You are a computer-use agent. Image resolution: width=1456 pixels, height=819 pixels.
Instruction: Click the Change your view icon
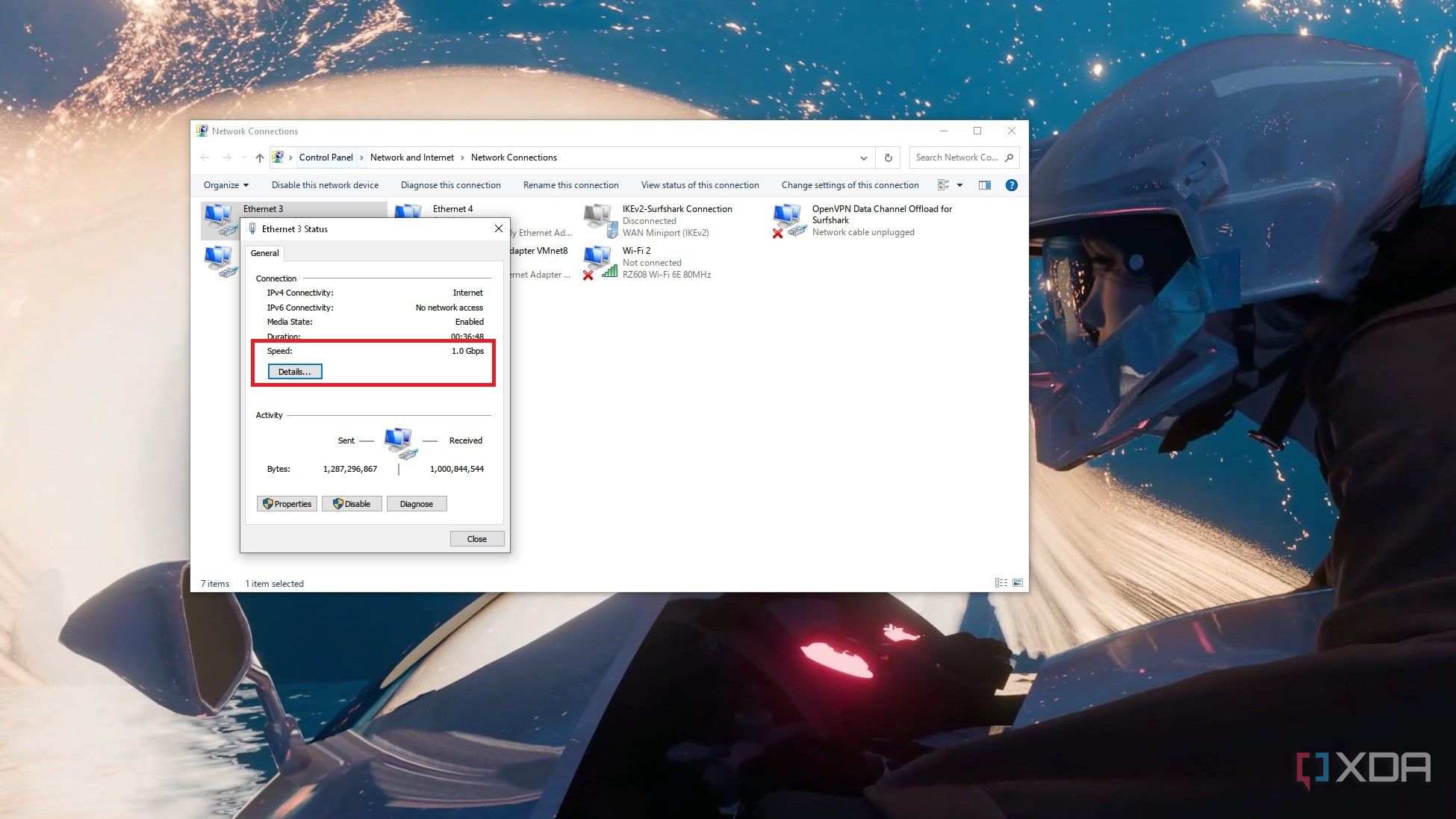943,185
